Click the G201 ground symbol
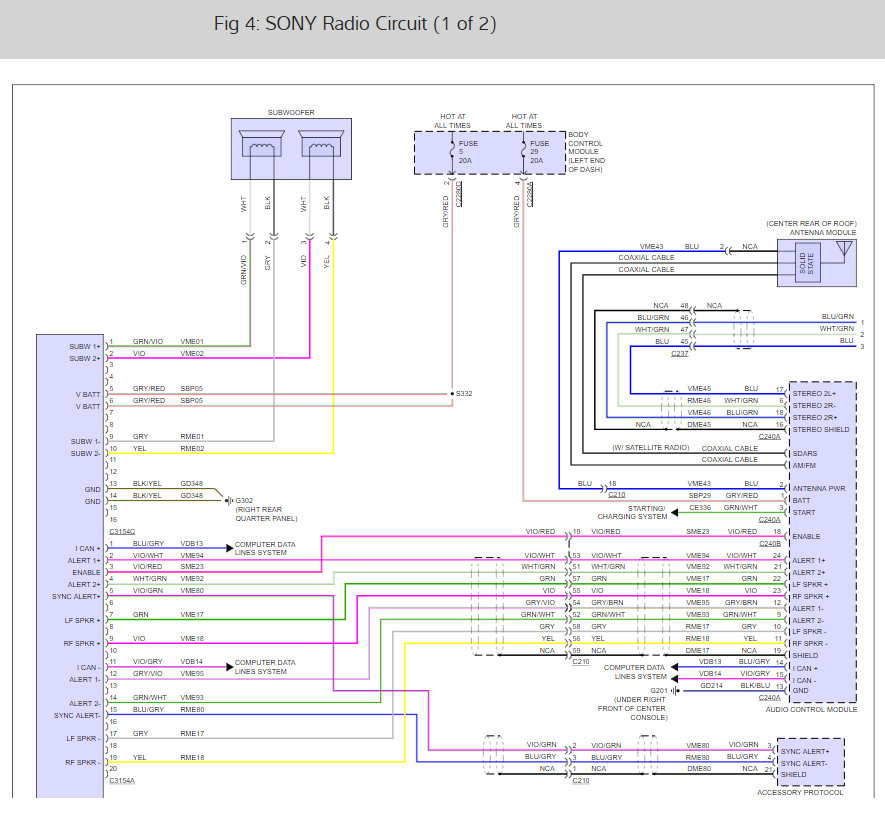Screen dimensions: 885x815 pos(675,691)
